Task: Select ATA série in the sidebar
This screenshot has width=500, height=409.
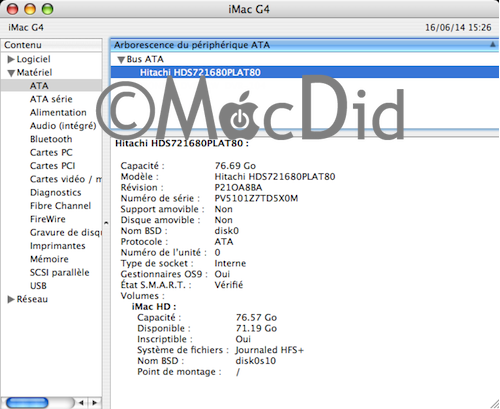Action: click(51, 99)
